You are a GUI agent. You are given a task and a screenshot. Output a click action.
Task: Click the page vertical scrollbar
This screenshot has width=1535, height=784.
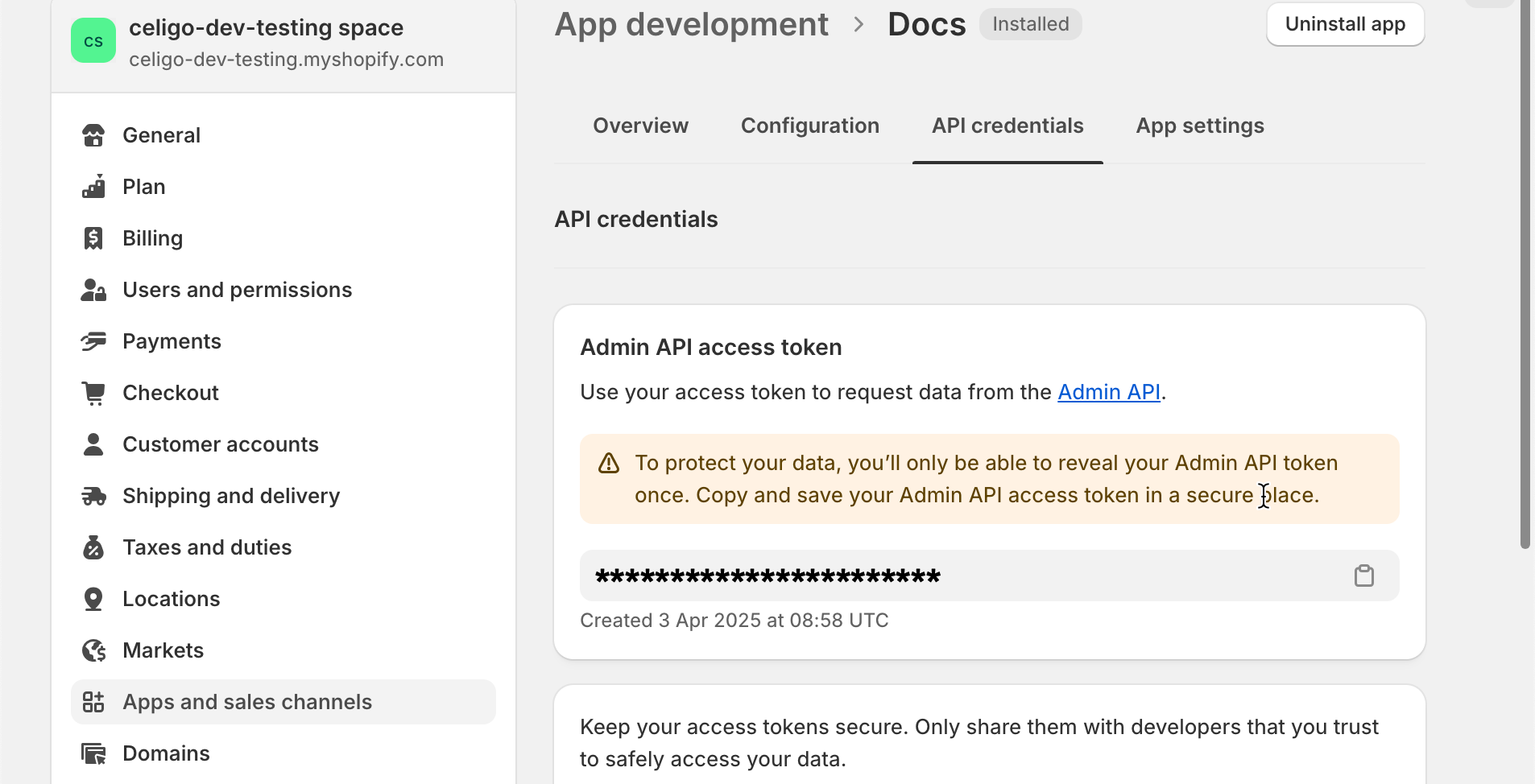point(1524,274)
